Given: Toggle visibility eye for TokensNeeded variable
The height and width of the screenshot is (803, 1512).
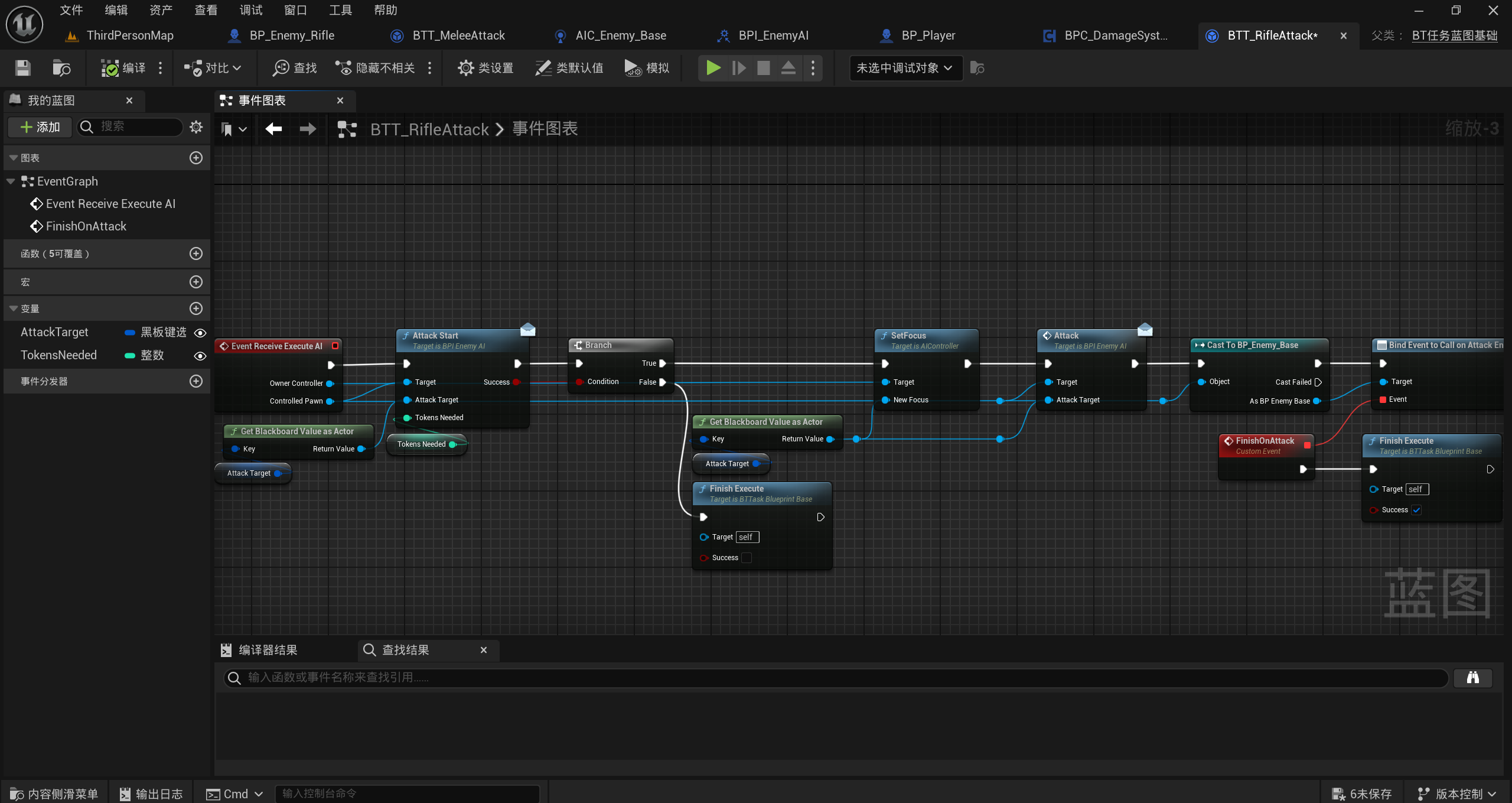Looking at the screenshot, I should pos(200,356).
